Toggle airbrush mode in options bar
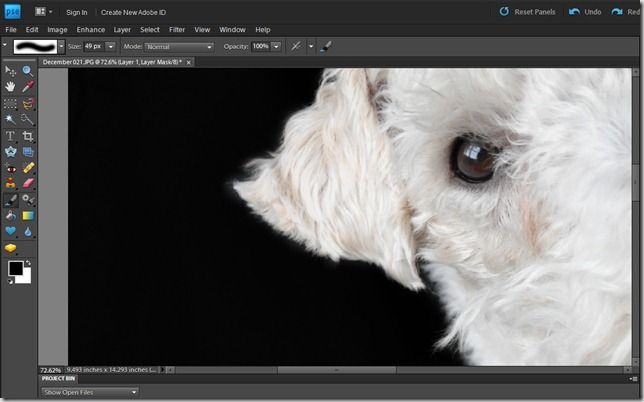 [296, 46]
